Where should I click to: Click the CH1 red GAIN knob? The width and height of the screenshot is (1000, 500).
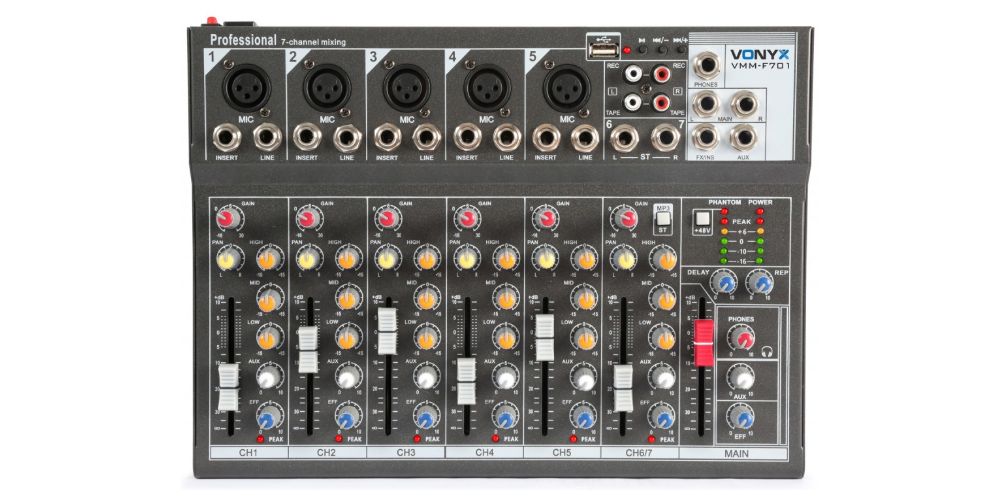pos(229,219)
